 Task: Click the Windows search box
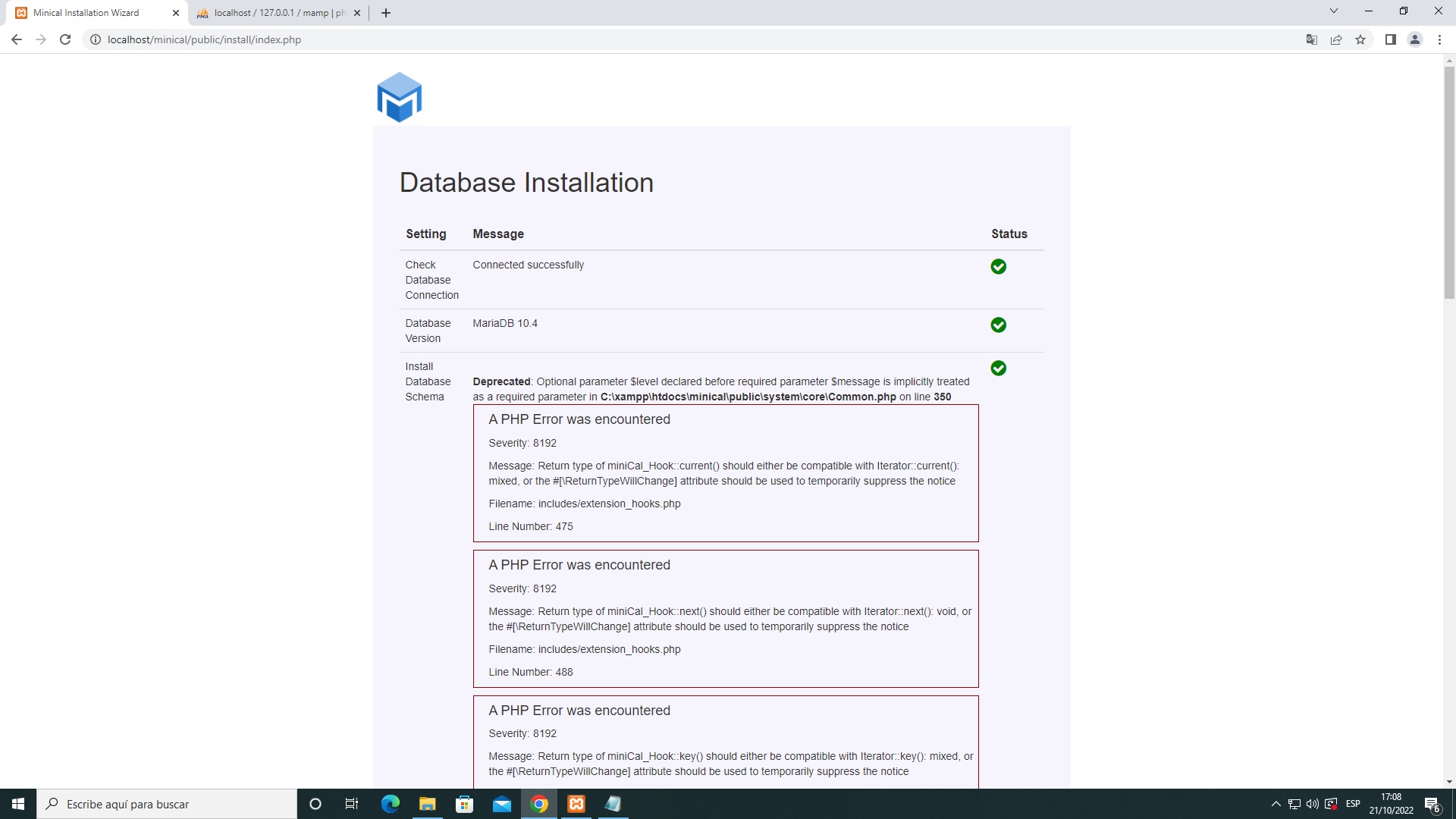click(x=167, y=804)
